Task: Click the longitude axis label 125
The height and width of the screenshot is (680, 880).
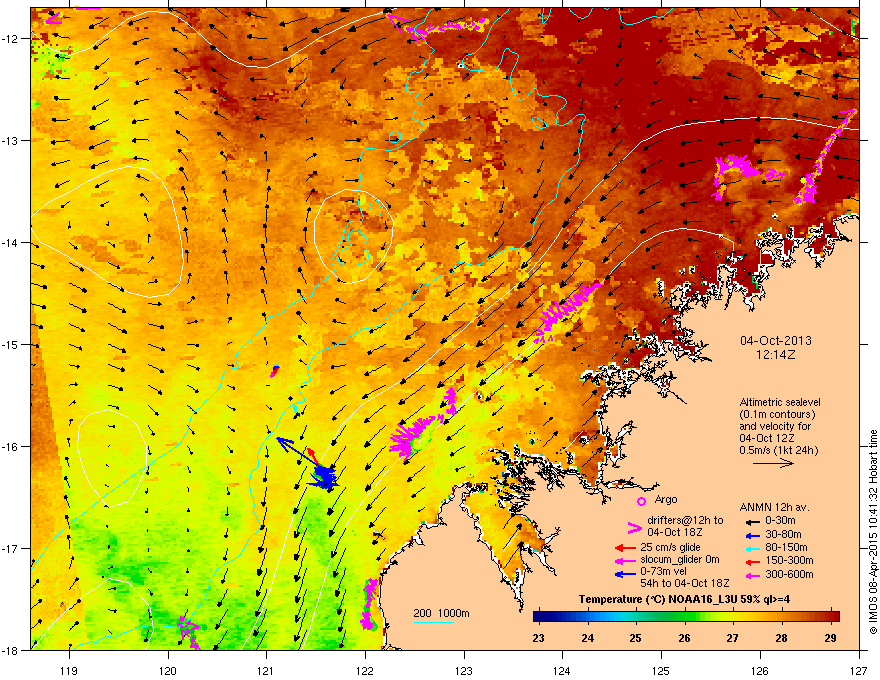Action: pos(661,670)
